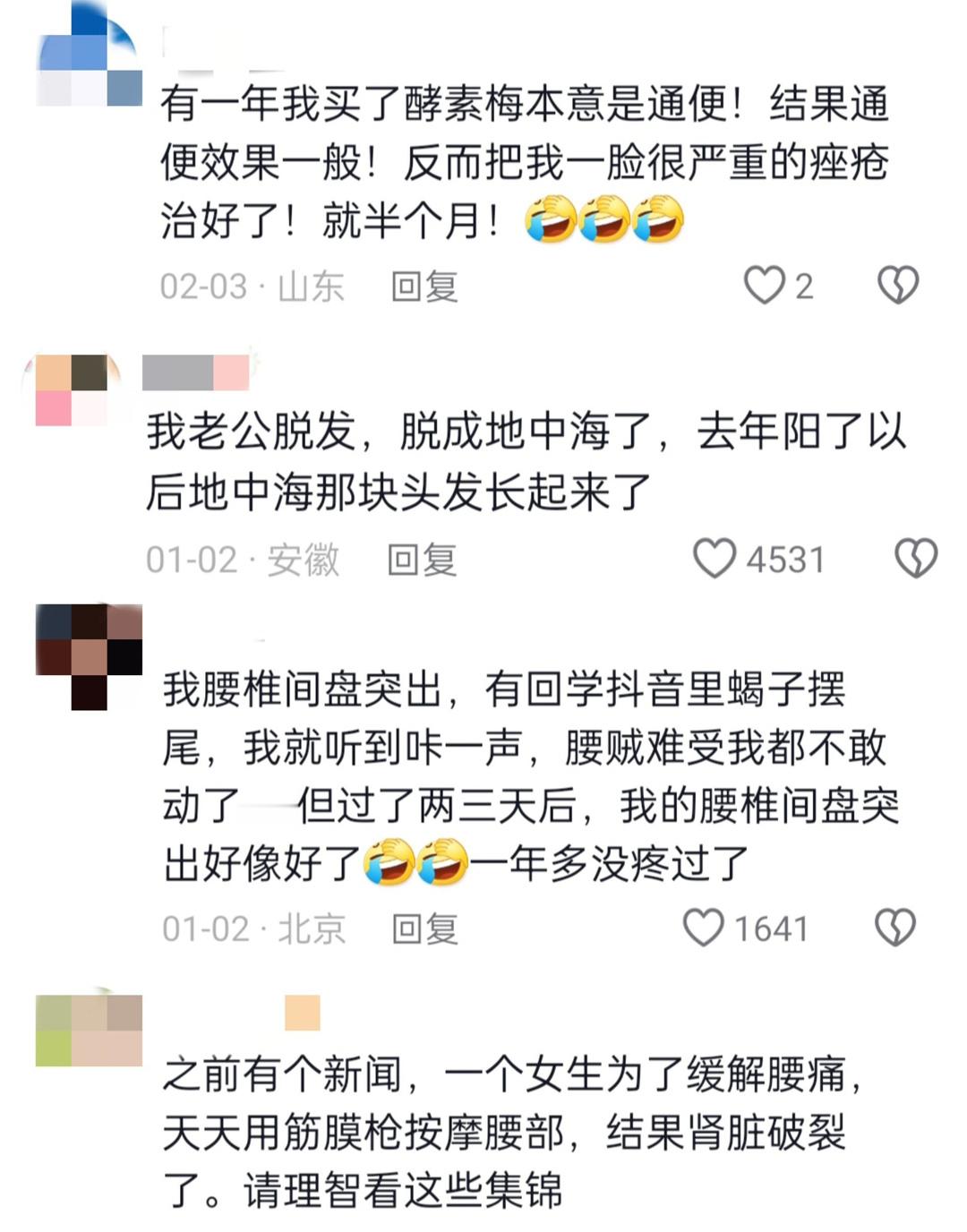Reply to the Anhui hair-loss comment (回复)
The height and width of the screenshot is (1232, 967).
tap(422, 560)
